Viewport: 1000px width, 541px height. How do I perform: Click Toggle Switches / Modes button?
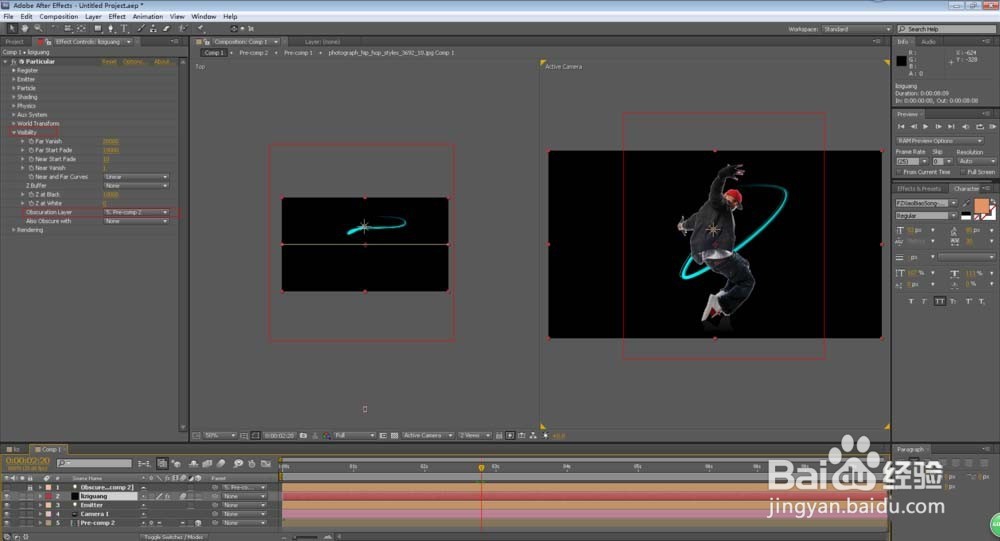click(x=173, y=537)
